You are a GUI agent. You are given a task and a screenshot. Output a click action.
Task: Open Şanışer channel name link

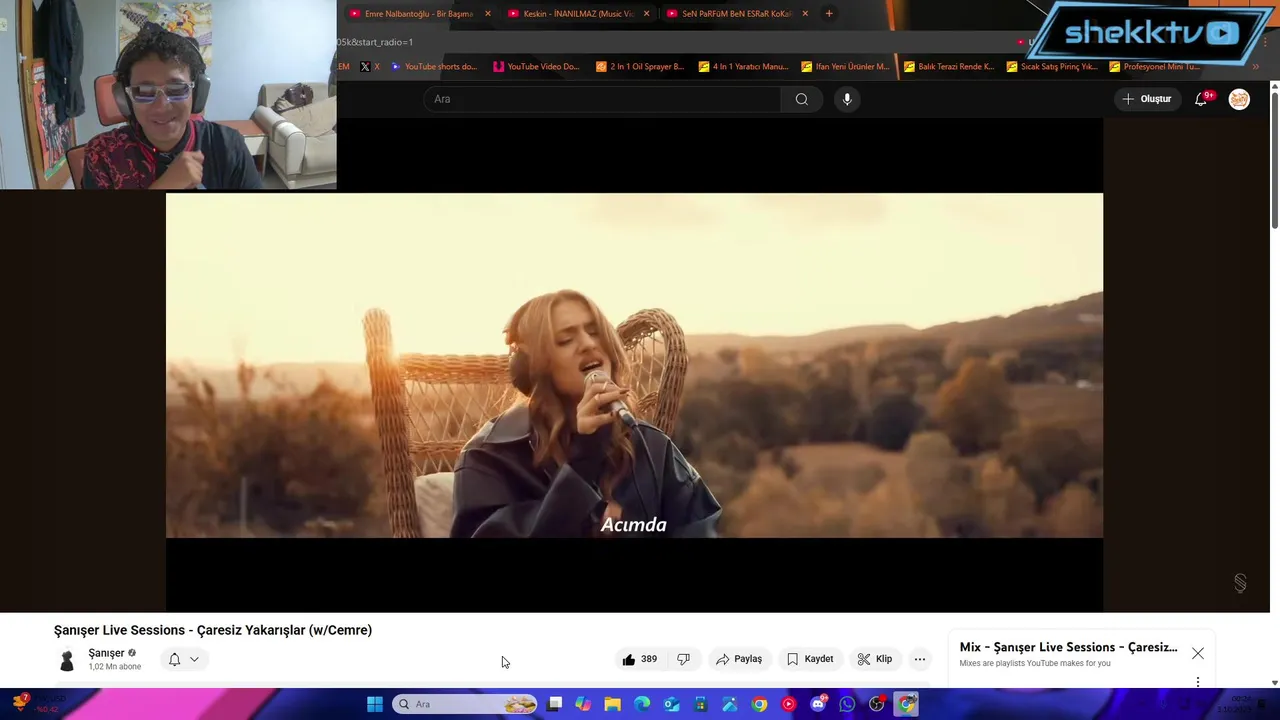click(x=106, y=653)
